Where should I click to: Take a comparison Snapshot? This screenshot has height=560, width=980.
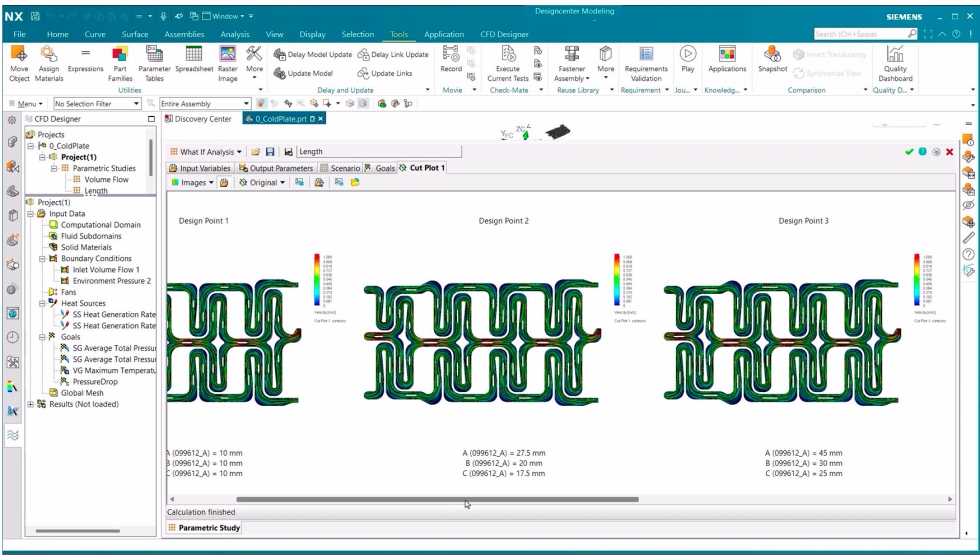coord(772,60)
